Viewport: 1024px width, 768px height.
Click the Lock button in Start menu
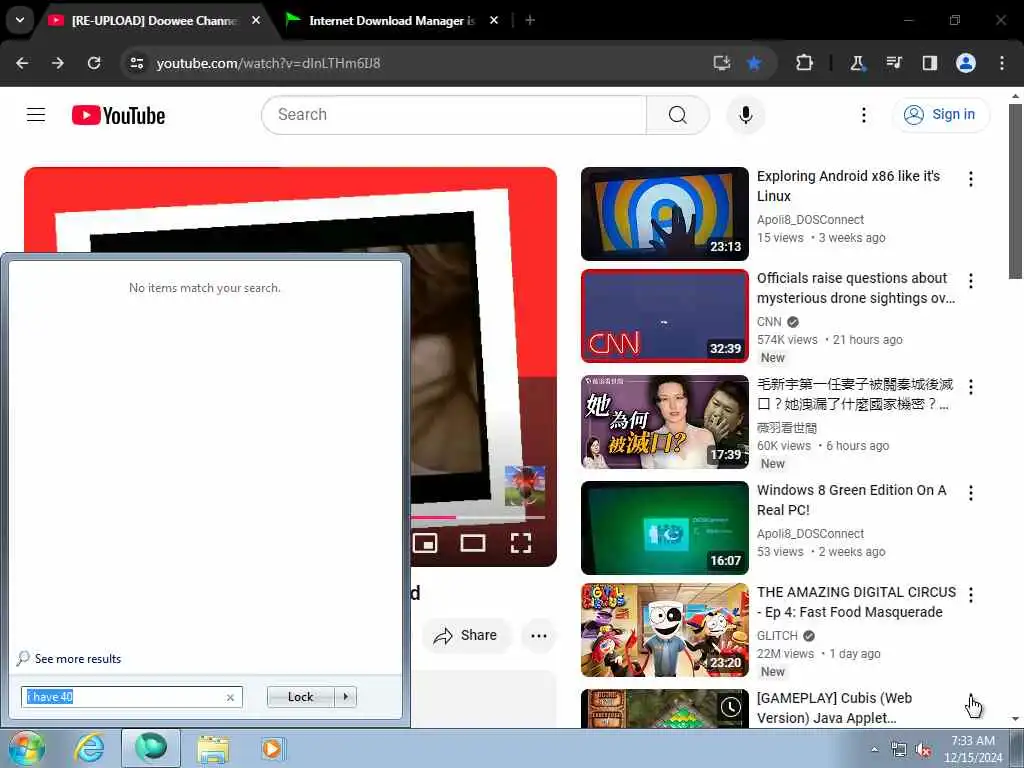[x=300, y=697]
